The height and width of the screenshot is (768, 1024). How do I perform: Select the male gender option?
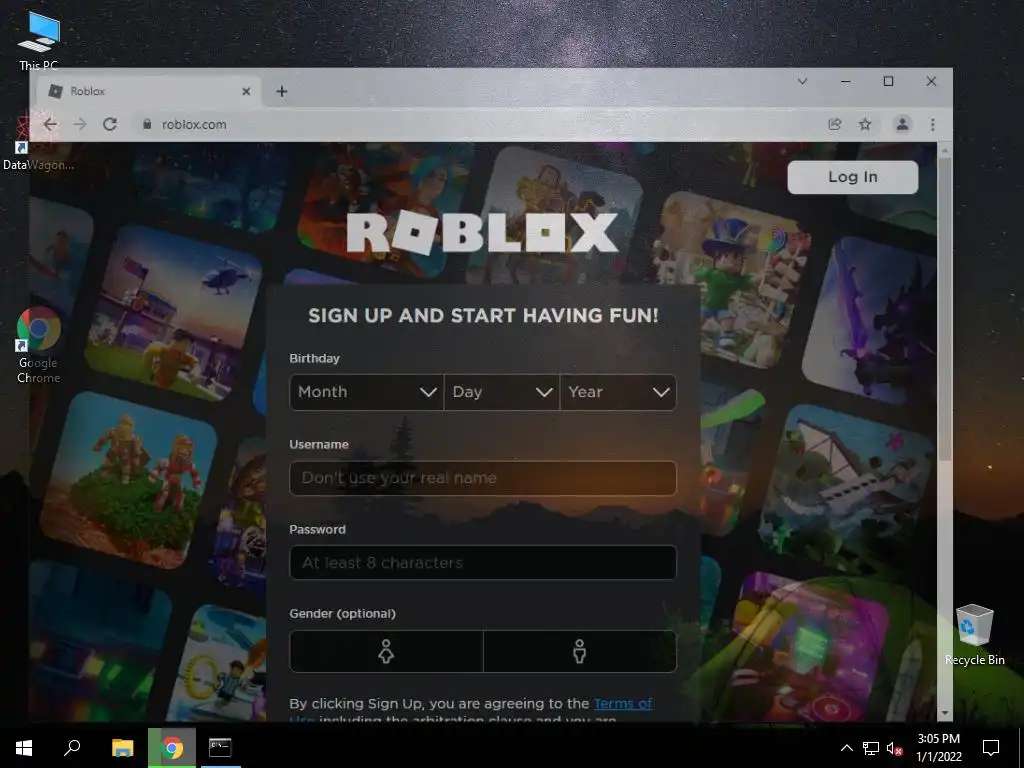(x=579, y=651)
